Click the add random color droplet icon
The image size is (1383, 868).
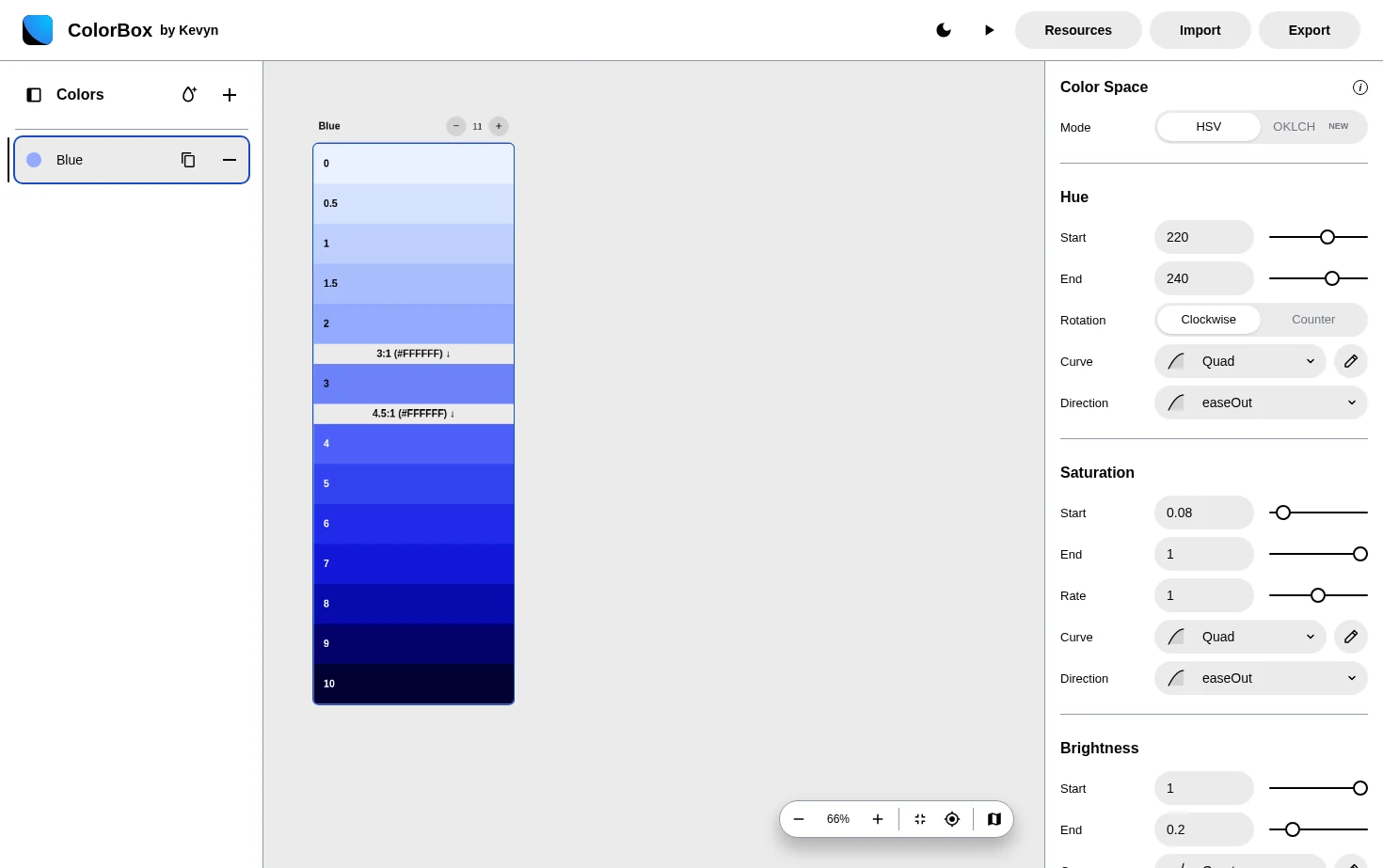pyautogui.click(x=189, y=95)
